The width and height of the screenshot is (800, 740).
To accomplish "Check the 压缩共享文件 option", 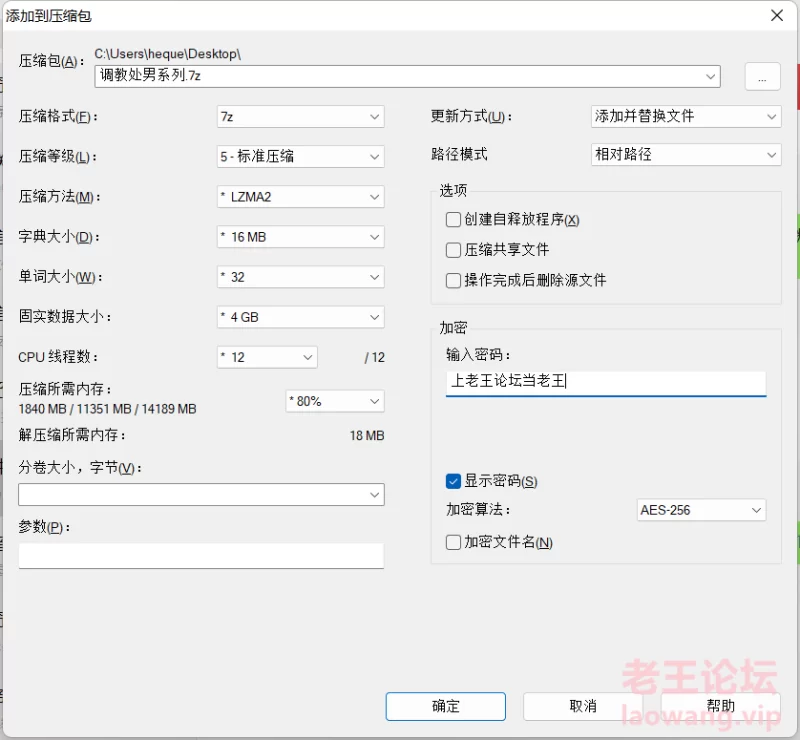I will 454,250.
